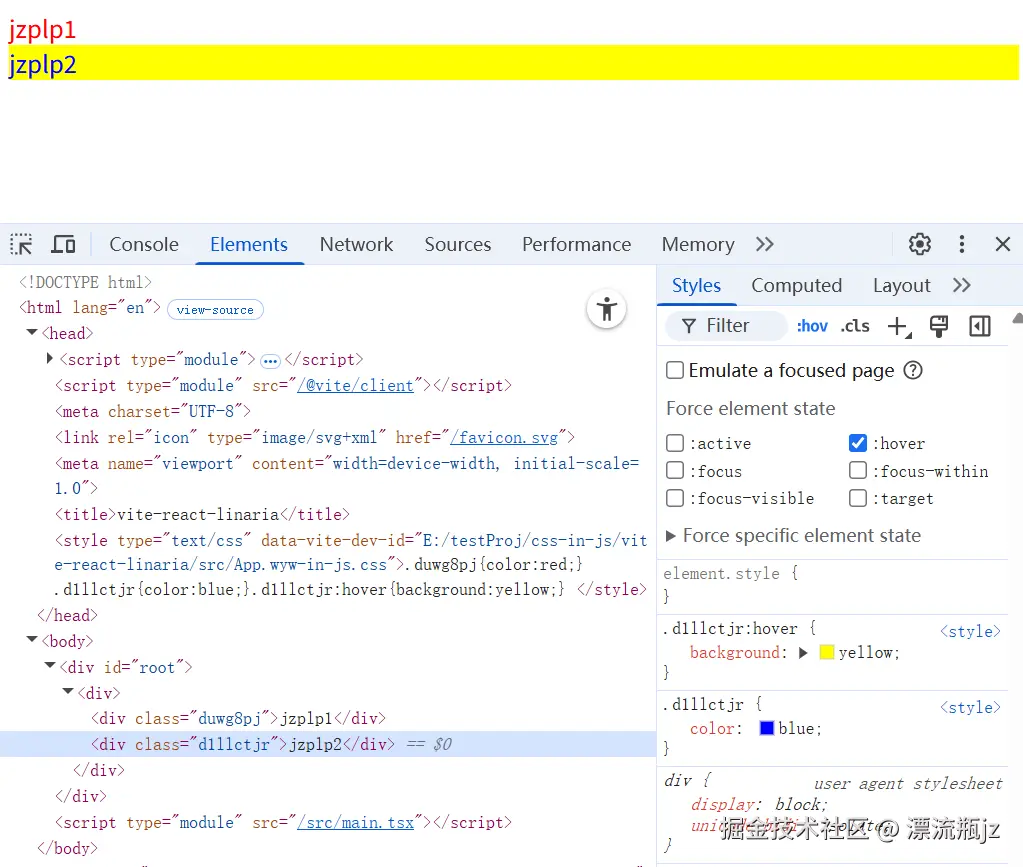Click the sidebar layout toggle icon
This screenshot has width=1023, height=867.
pyautogui.click(x=978, y=325)
